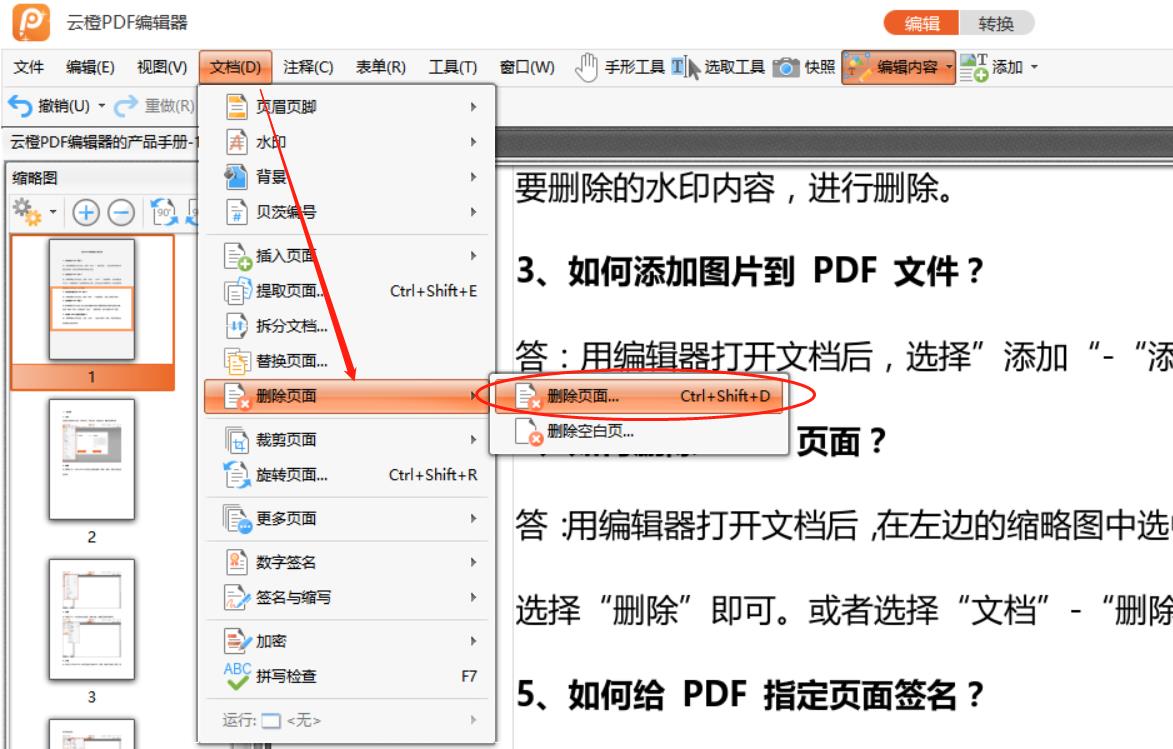Expand the 数字签名 submenu arrow
Image resolution: width=1173 pixels, height=749 pixels.
point(474,563)
